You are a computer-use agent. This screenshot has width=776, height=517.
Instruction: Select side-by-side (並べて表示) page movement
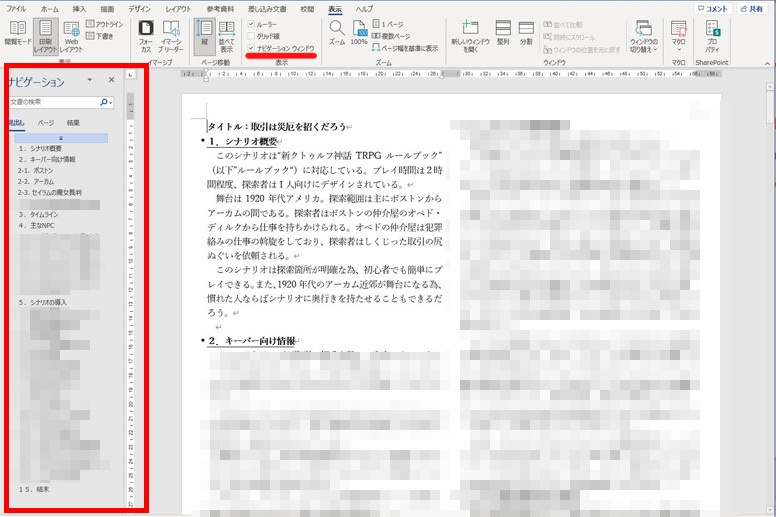227,37
